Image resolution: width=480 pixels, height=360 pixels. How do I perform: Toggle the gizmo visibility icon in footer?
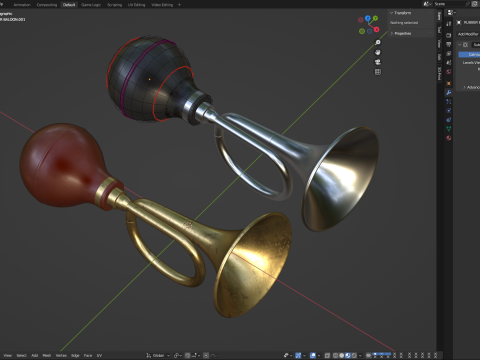(x=298, y=355)
